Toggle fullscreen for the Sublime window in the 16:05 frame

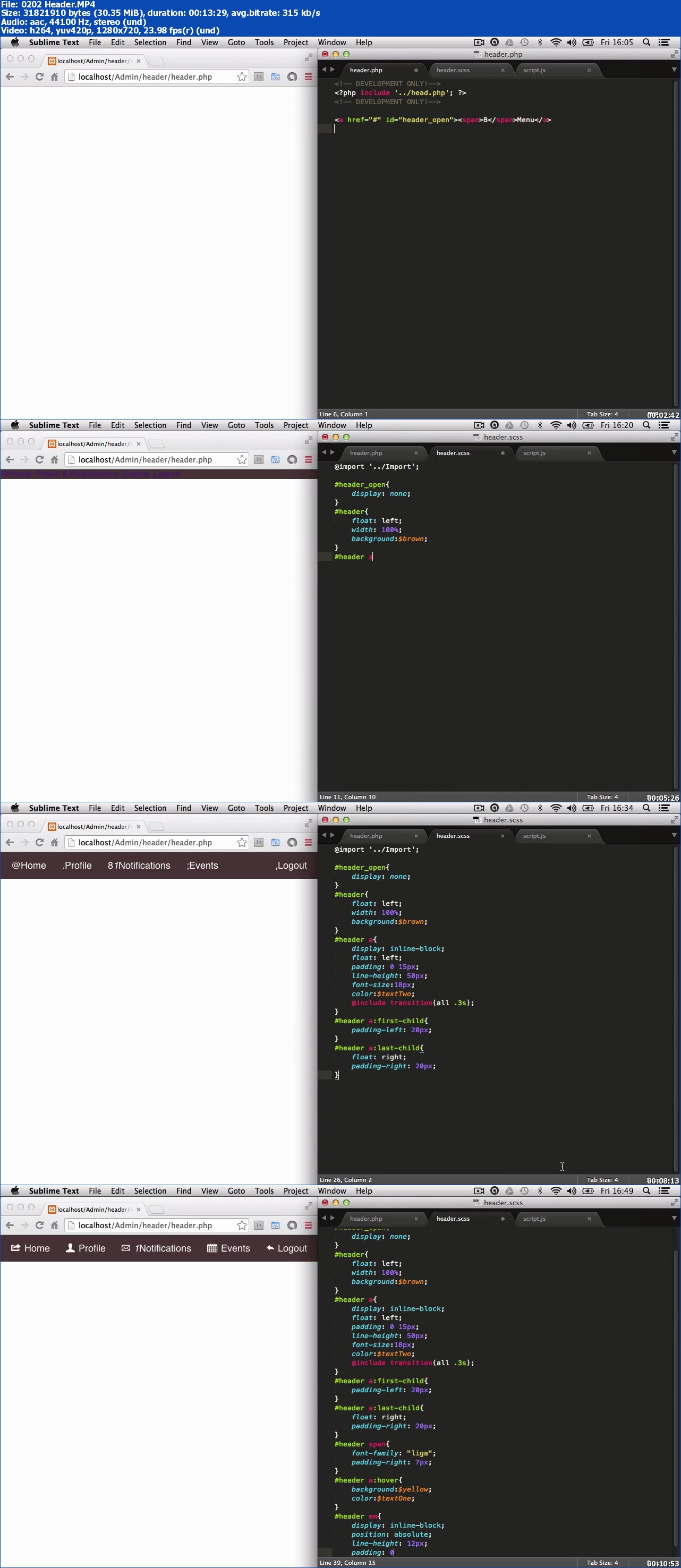[674, 54]
